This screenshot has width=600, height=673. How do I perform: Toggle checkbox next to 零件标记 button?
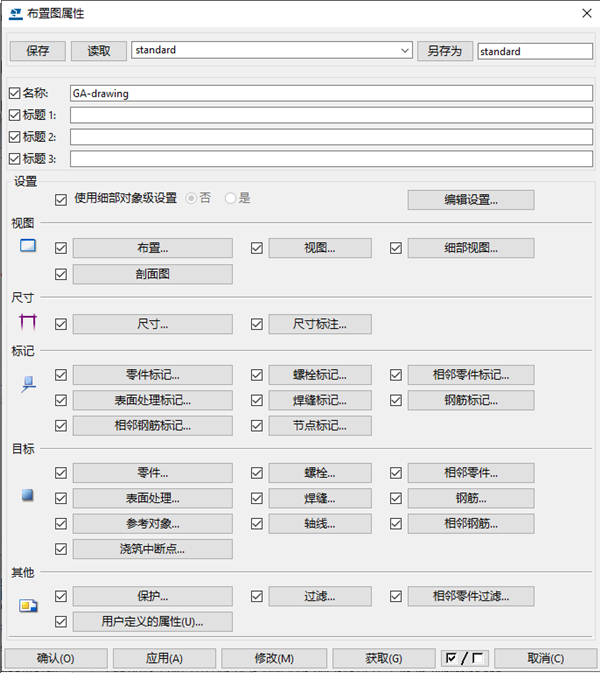[61, 375]
